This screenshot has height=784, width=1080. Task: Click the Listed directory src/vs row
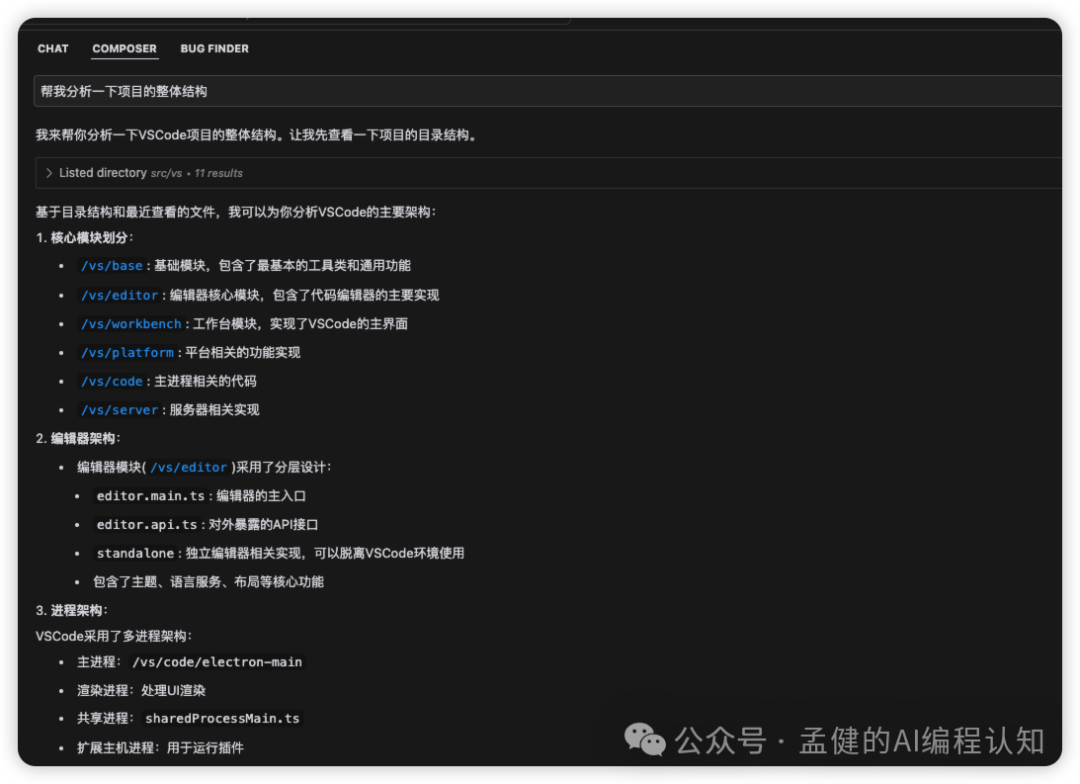tap(547, 173)
